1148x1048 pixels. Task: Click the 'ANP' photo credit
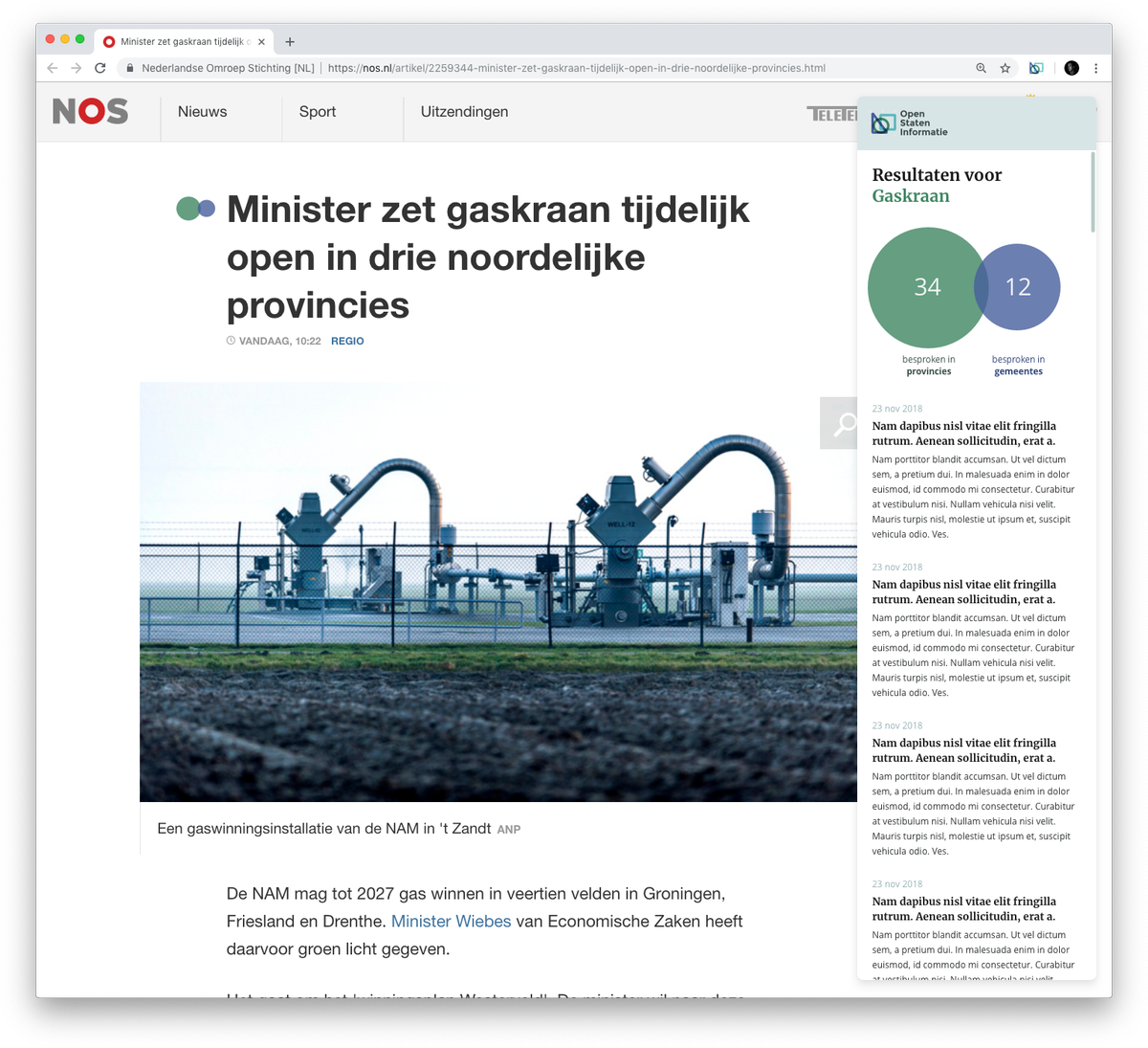[509, 830]
